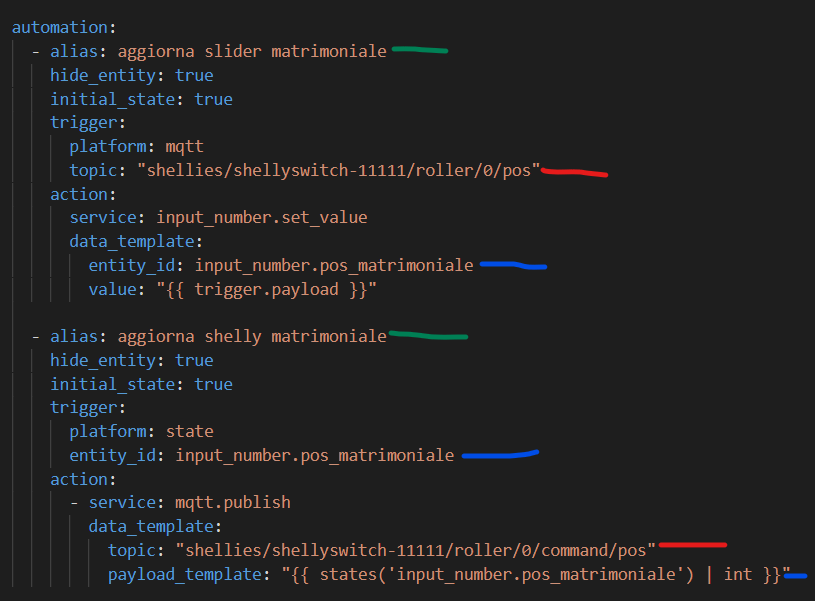Click the command/pos topic string

coord(415,551)
